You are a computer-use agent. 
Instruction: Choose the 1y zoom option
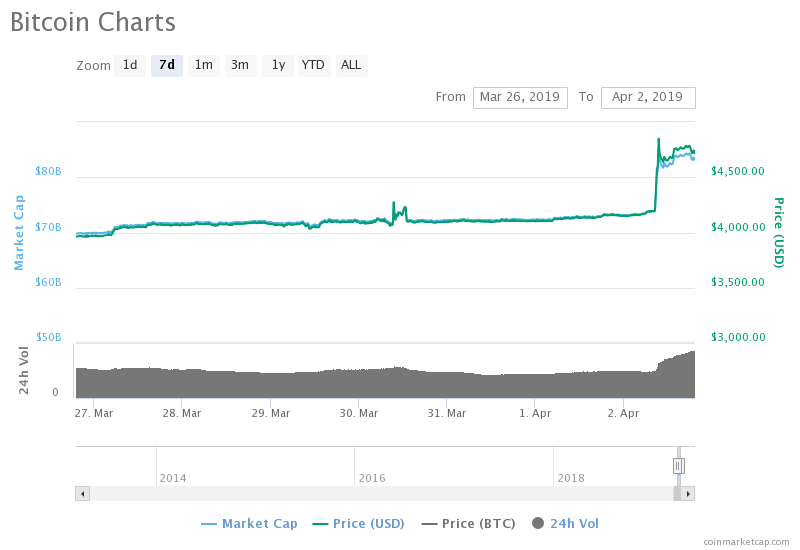point(277,66)
